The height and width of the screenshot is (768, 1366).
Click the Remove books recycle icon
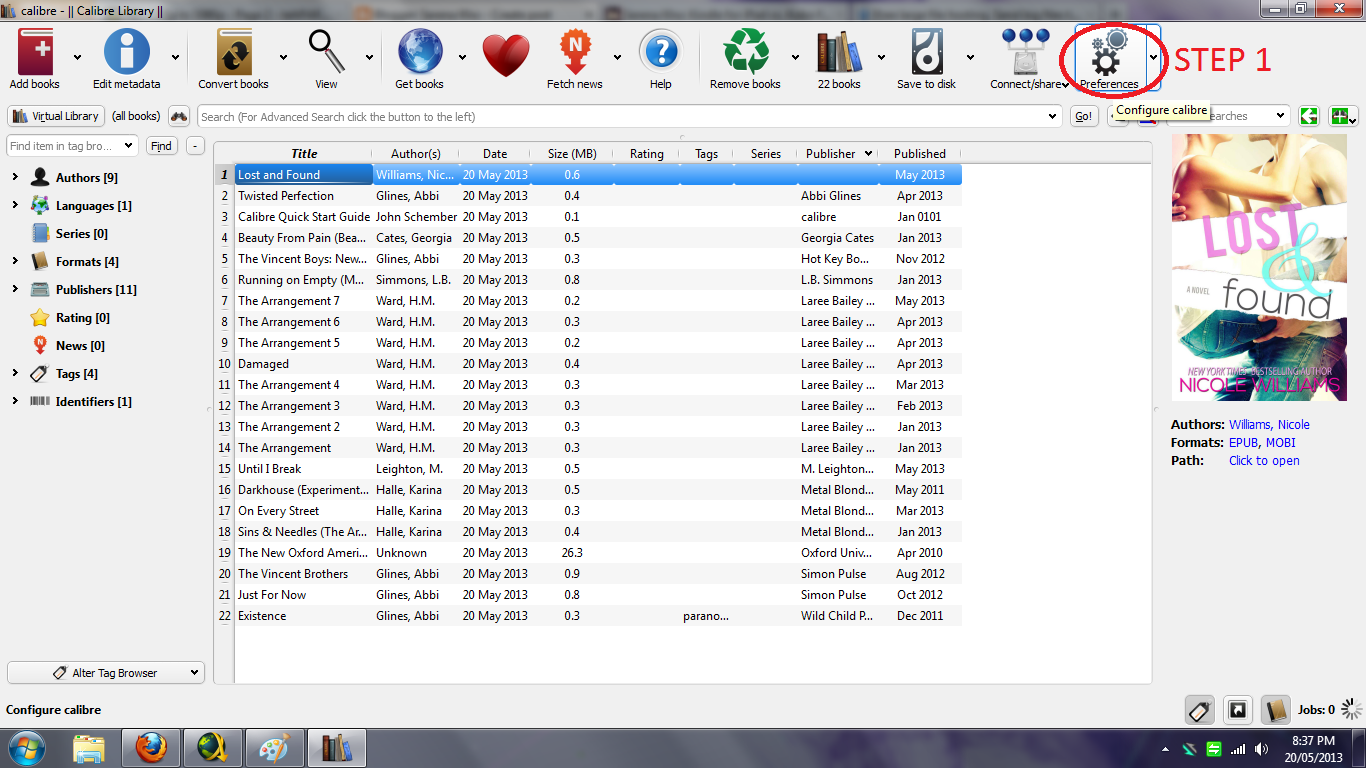tap(745, 52)
